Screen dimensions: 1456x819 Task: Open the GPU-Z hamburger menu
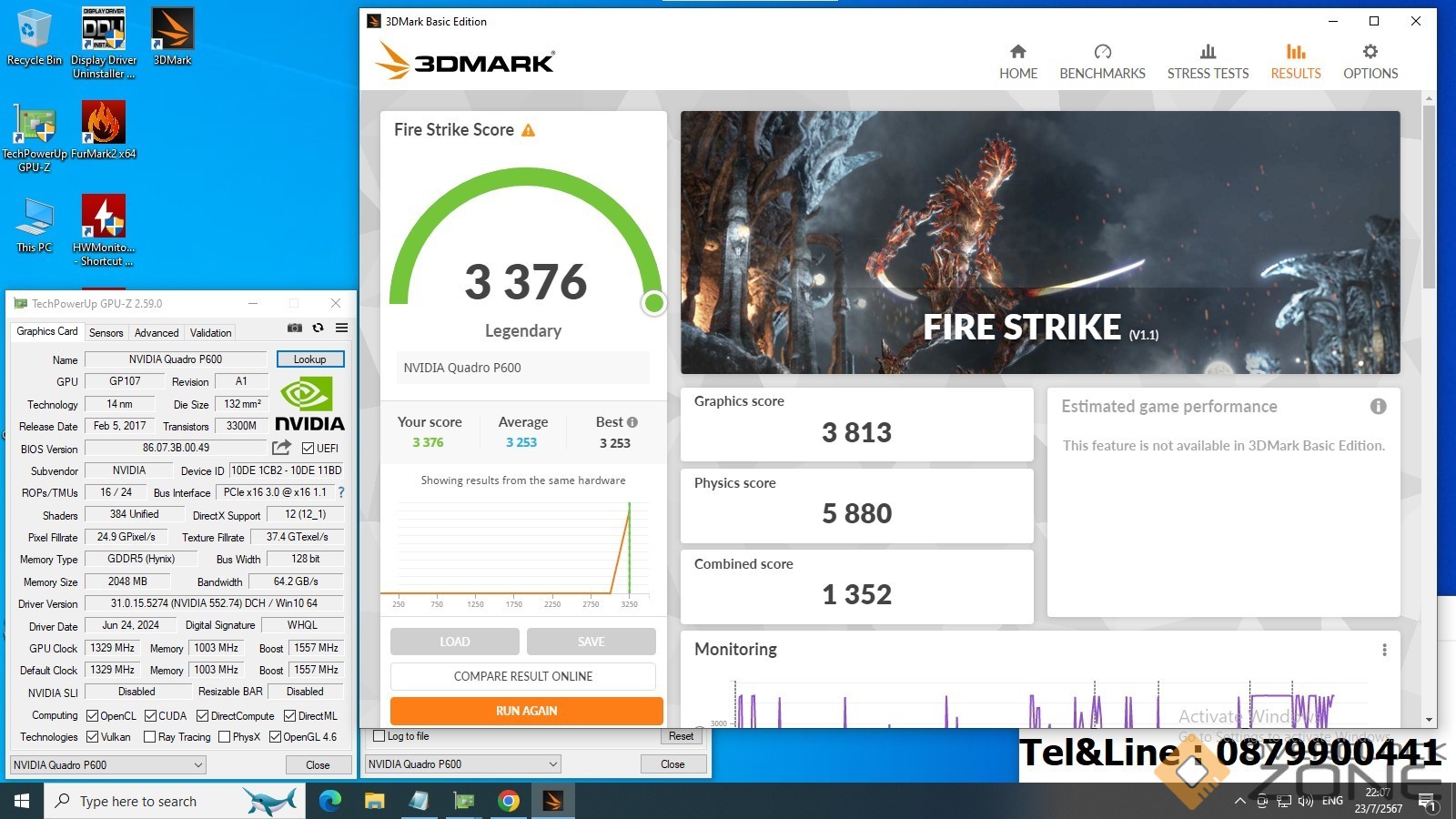point(341,328)
